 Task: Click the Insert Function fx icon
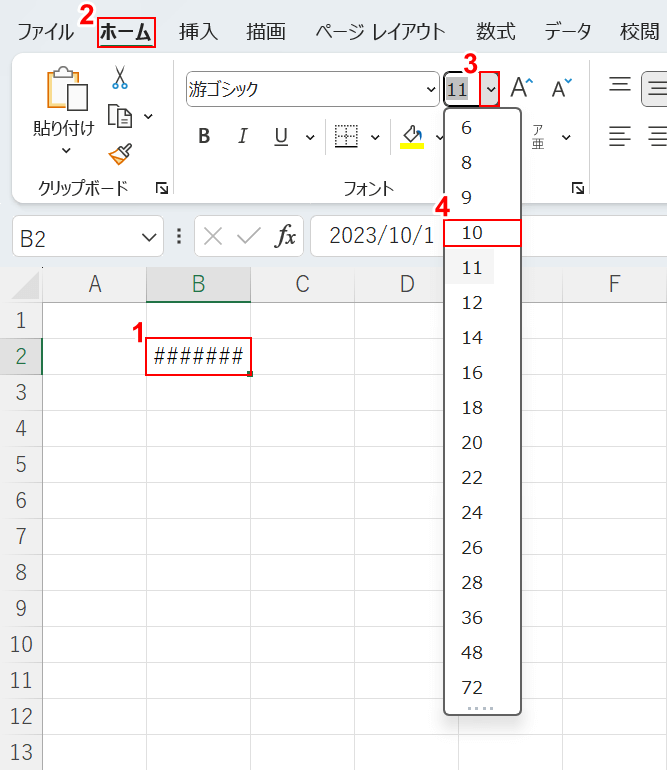coord(286,236)
